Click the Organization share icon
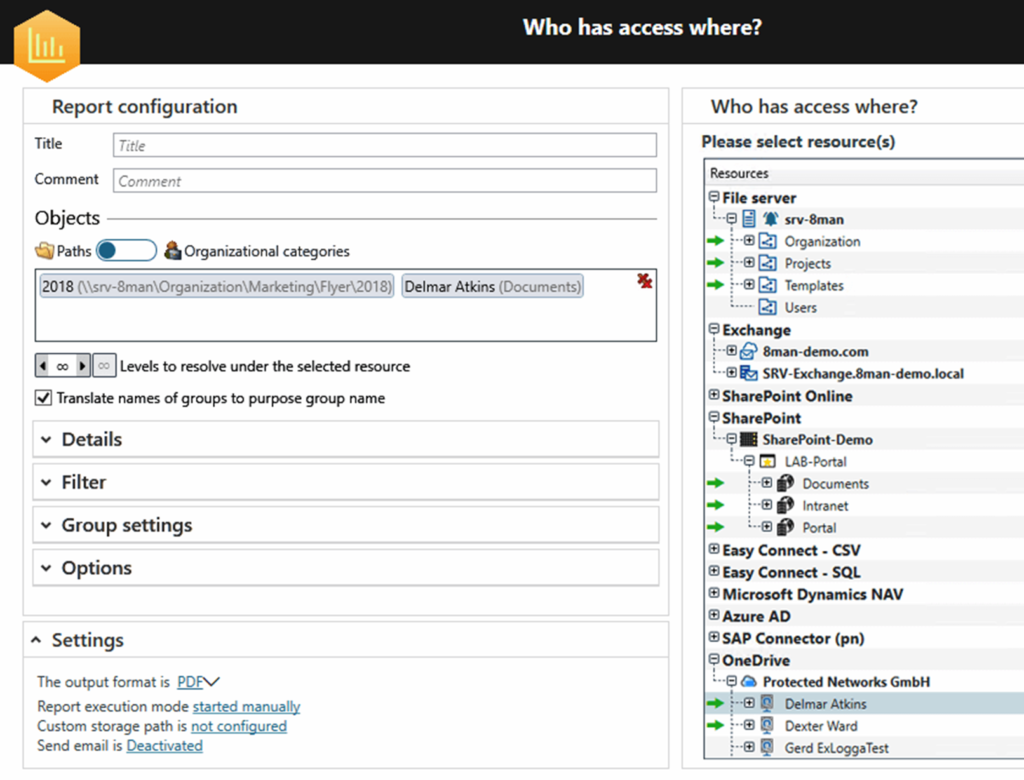1024x780 pixels. [x=768, y=241]
